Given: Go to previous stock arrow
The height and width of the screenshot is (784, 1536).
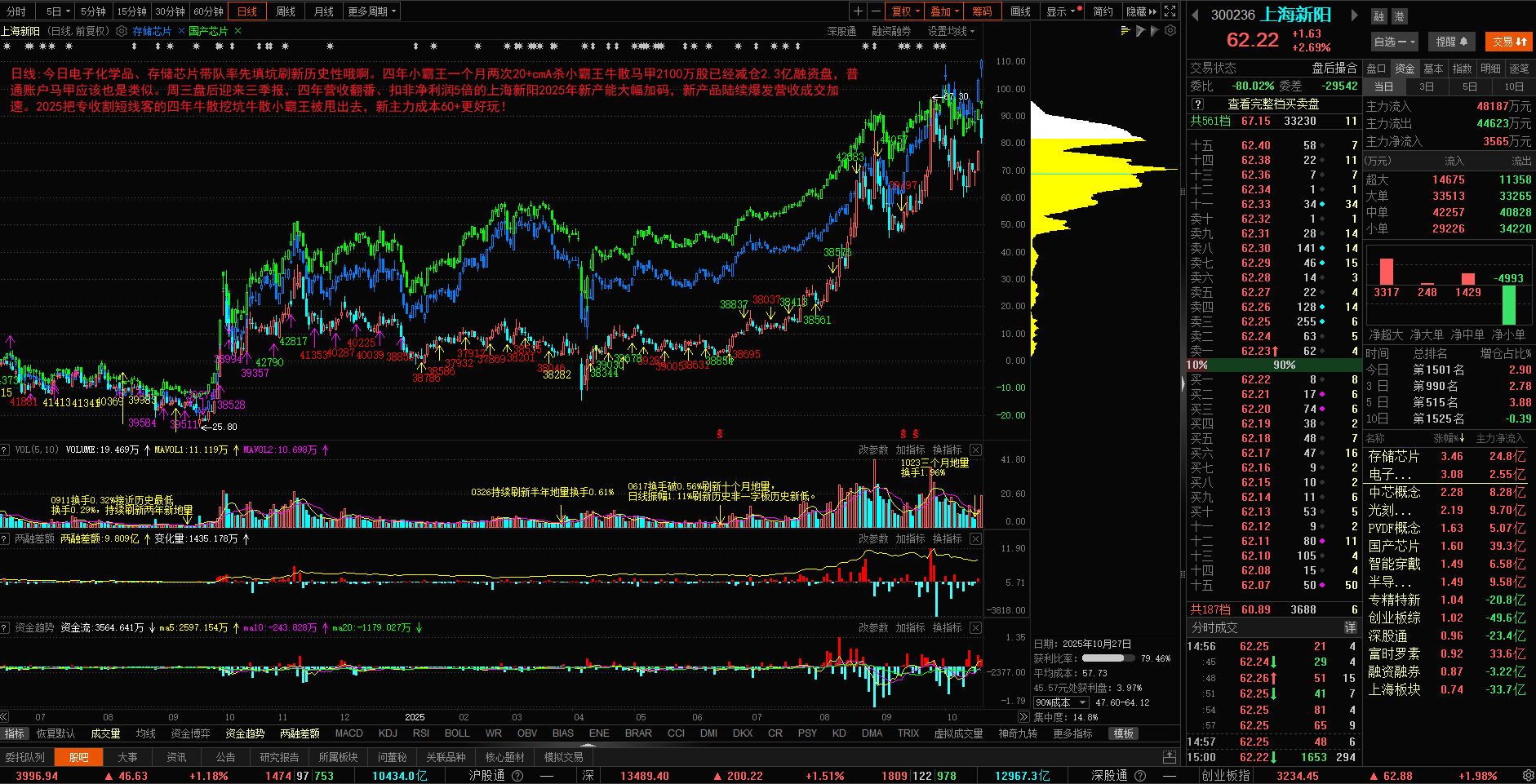Looking at the screenshot, I should click(1196, 16).
